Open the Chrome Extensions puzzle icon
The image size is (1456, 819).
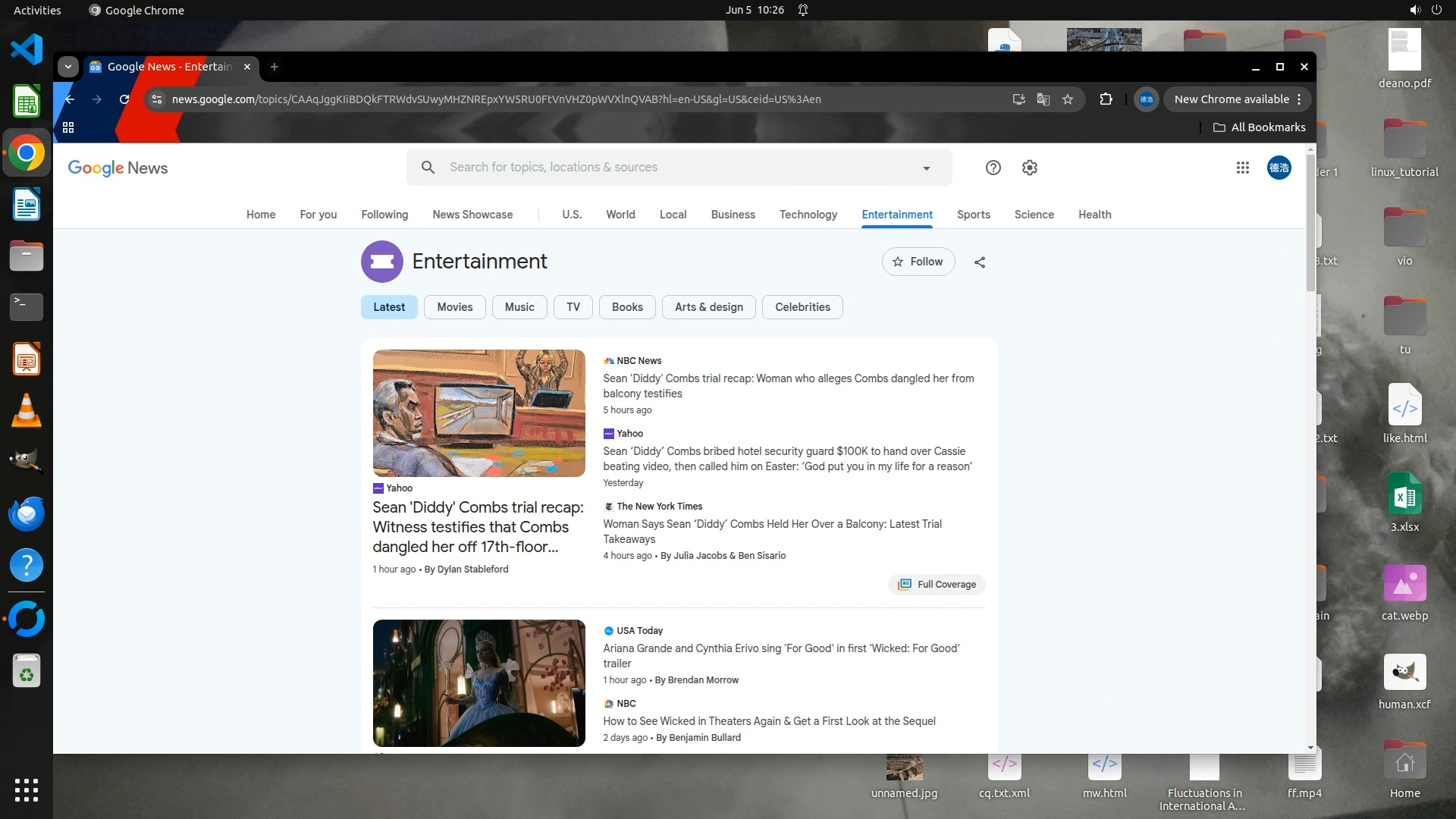1106,99
